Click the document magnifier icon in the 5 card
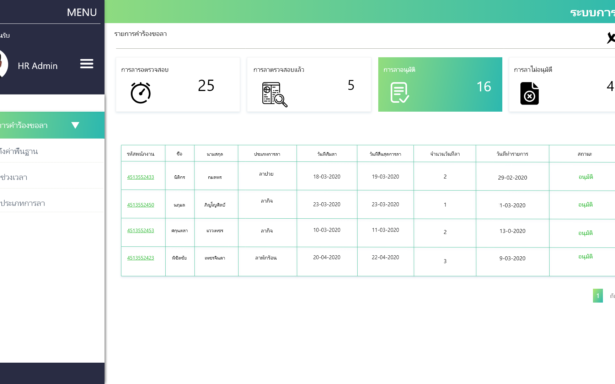This screenshot has width=615, height=384. pyautogui.click(x=274, y=94)
